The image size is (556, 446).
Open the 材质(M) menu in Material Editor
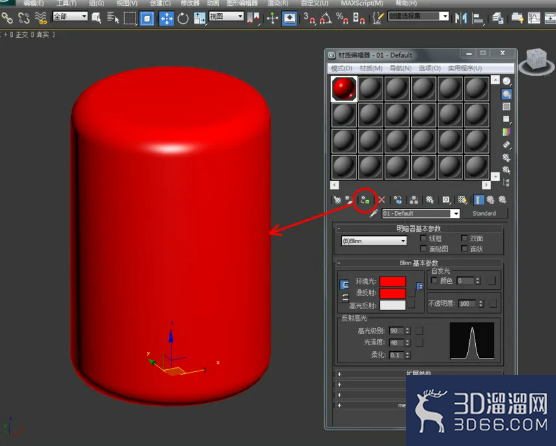(x=371, y=68)
